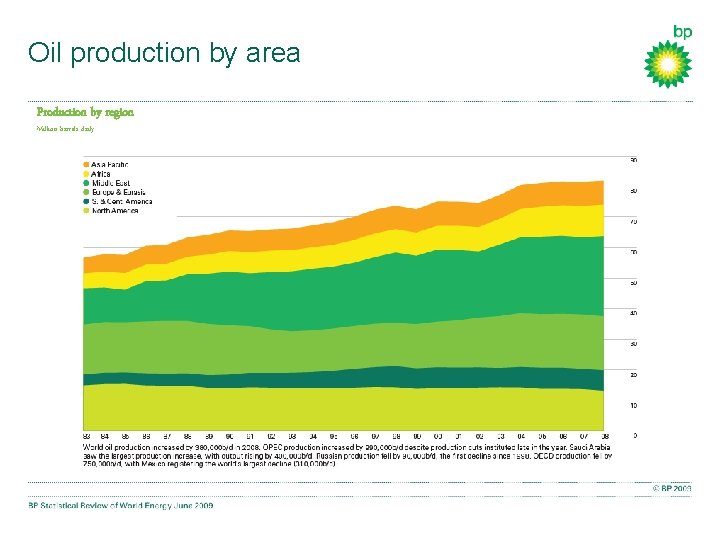Click the x-axis year label 08
720x540 pixels.
tap(605, 436)
